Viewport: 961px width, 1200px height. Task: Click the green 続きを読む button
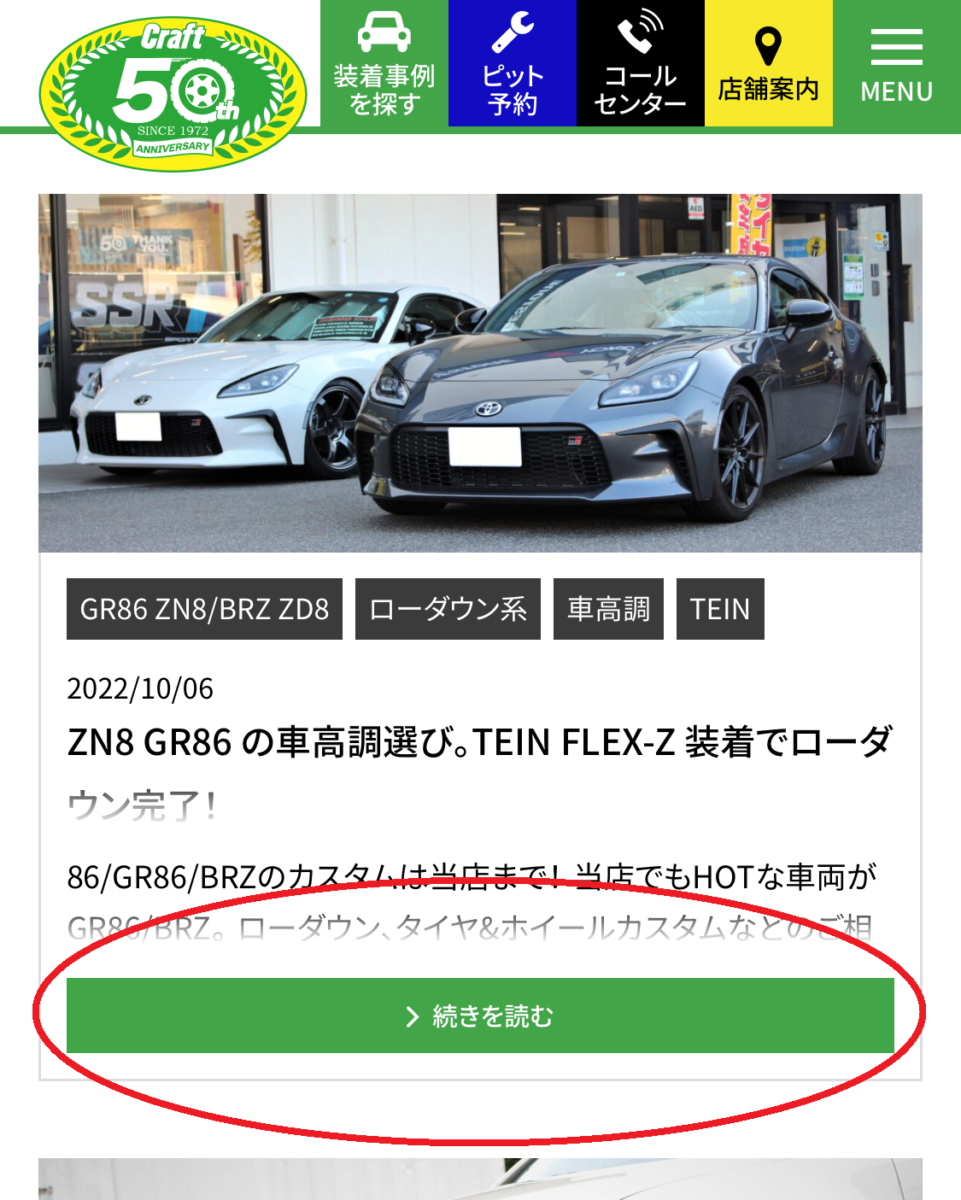(x=480, y=1016)
